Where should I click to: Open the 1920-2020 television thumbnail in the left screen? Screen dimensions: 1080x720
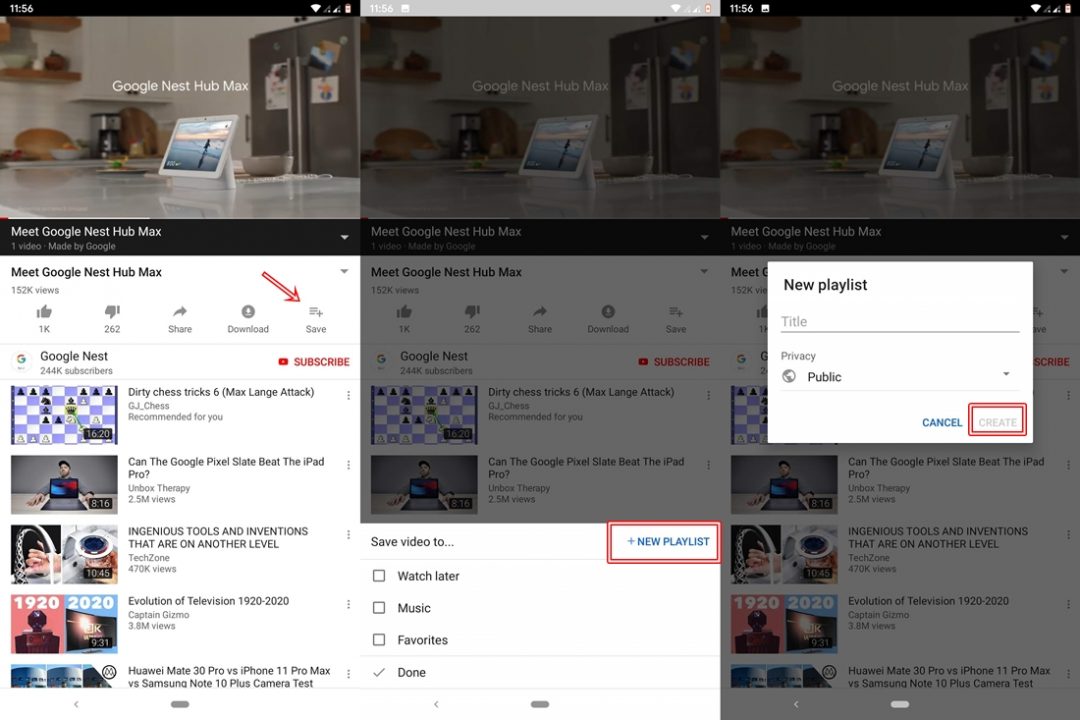click(x=64, y=624)
